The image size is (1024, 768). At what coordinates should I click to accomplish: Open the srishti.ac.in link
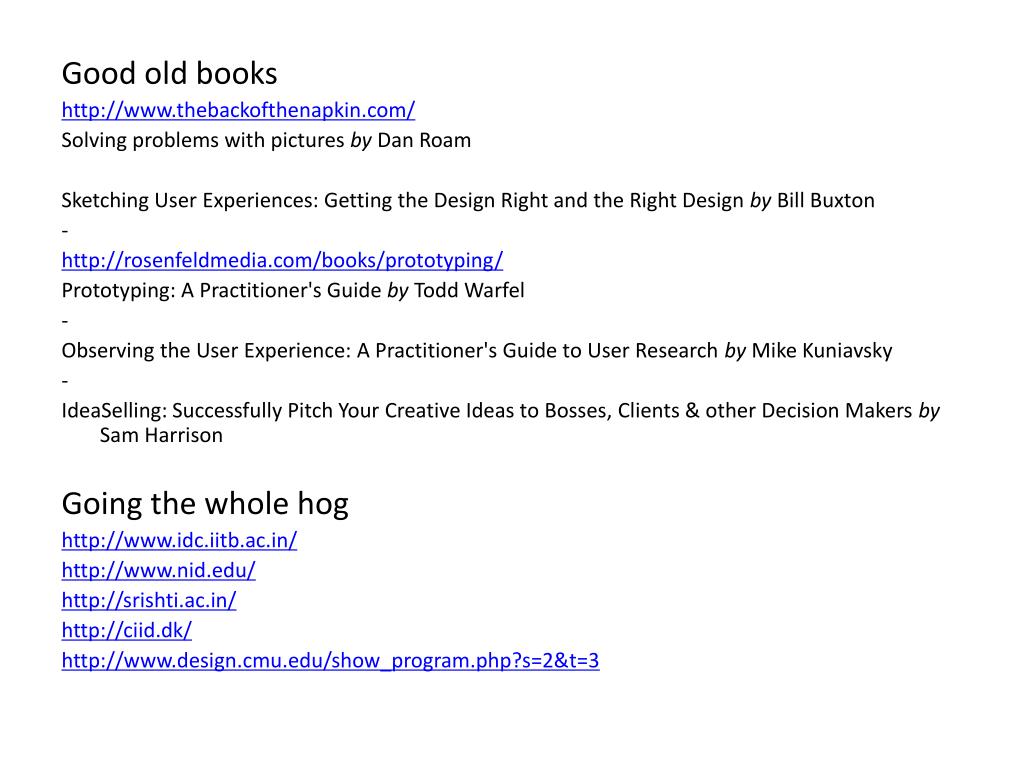(149, 600)
